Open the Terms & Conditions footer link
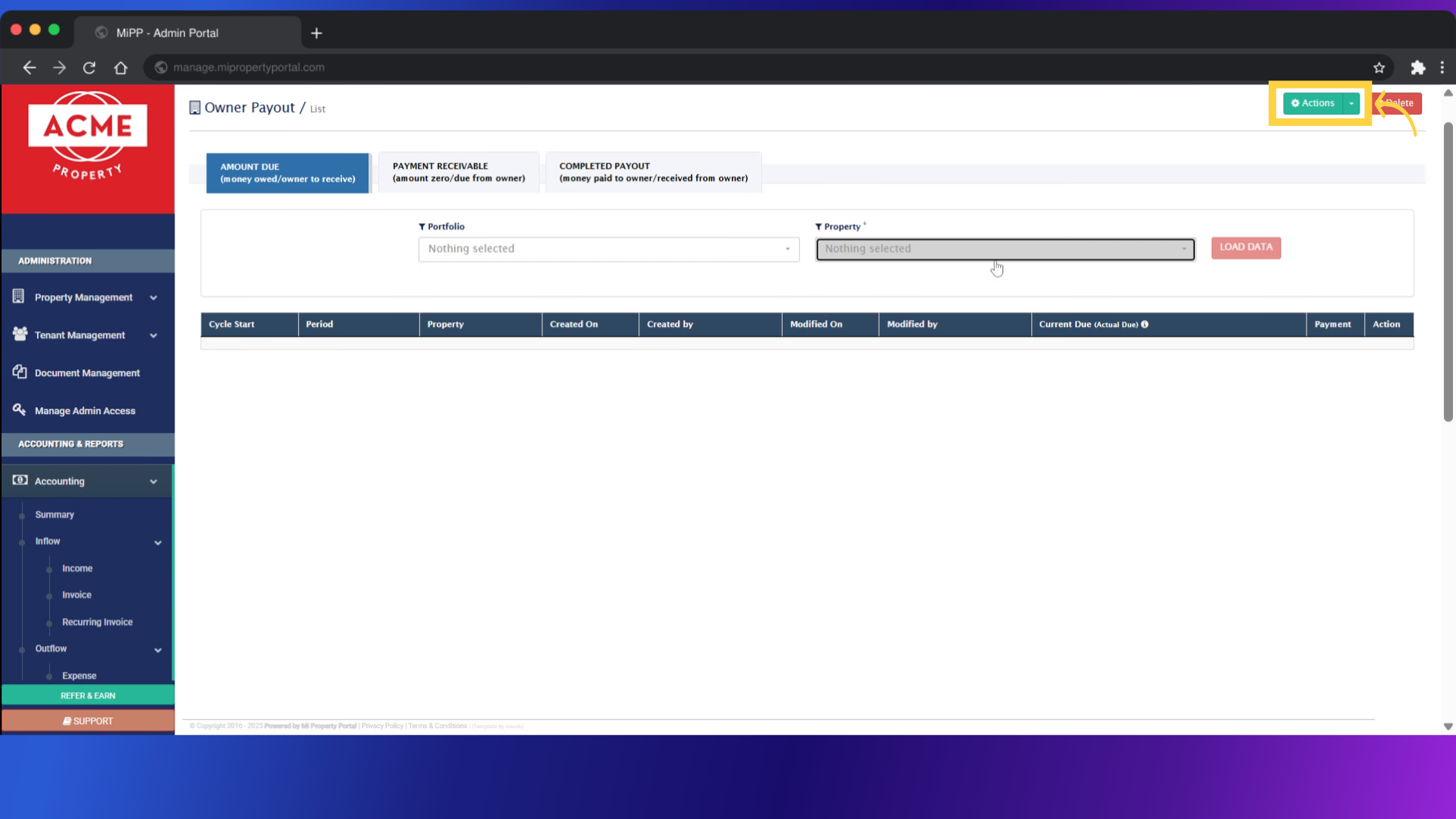 [x=438, y=726]
